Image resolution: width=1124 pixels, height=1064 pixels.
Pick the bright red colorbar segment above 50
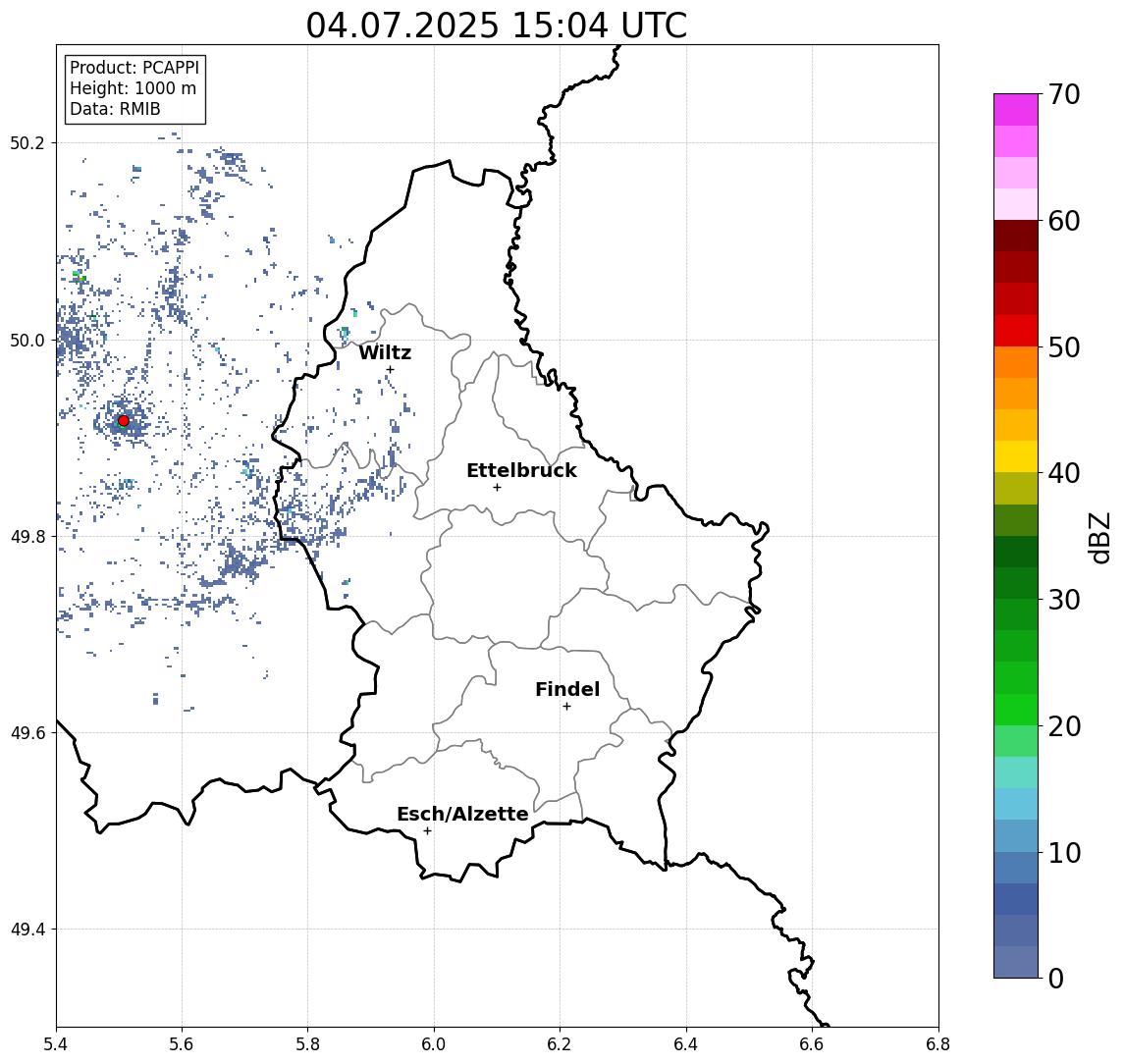point(1016,331)
